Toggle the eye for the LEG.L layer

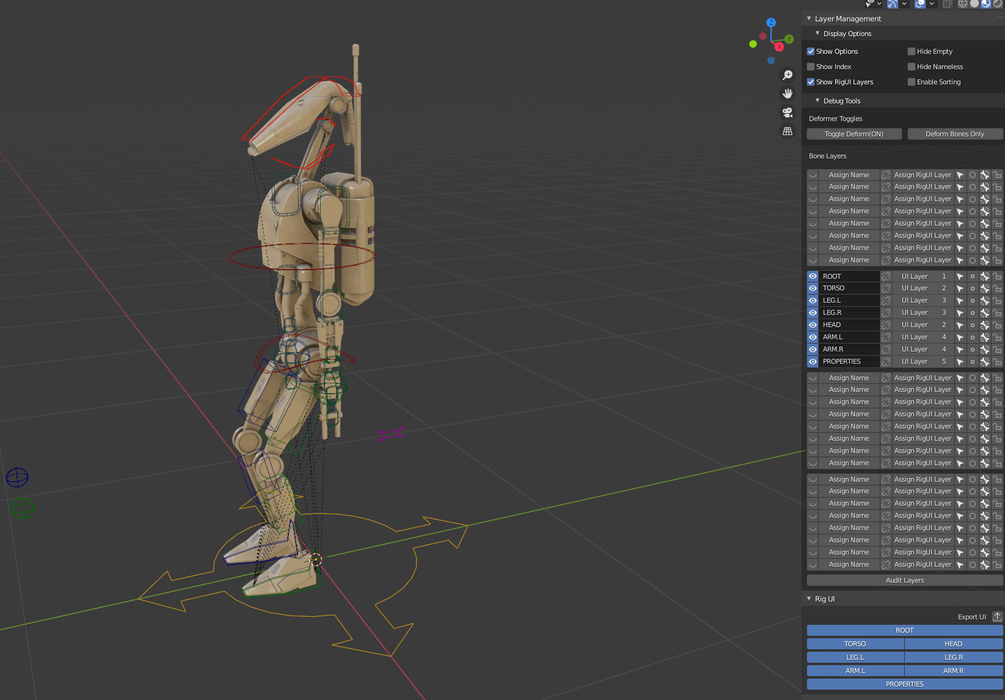[x=812, y=301]
